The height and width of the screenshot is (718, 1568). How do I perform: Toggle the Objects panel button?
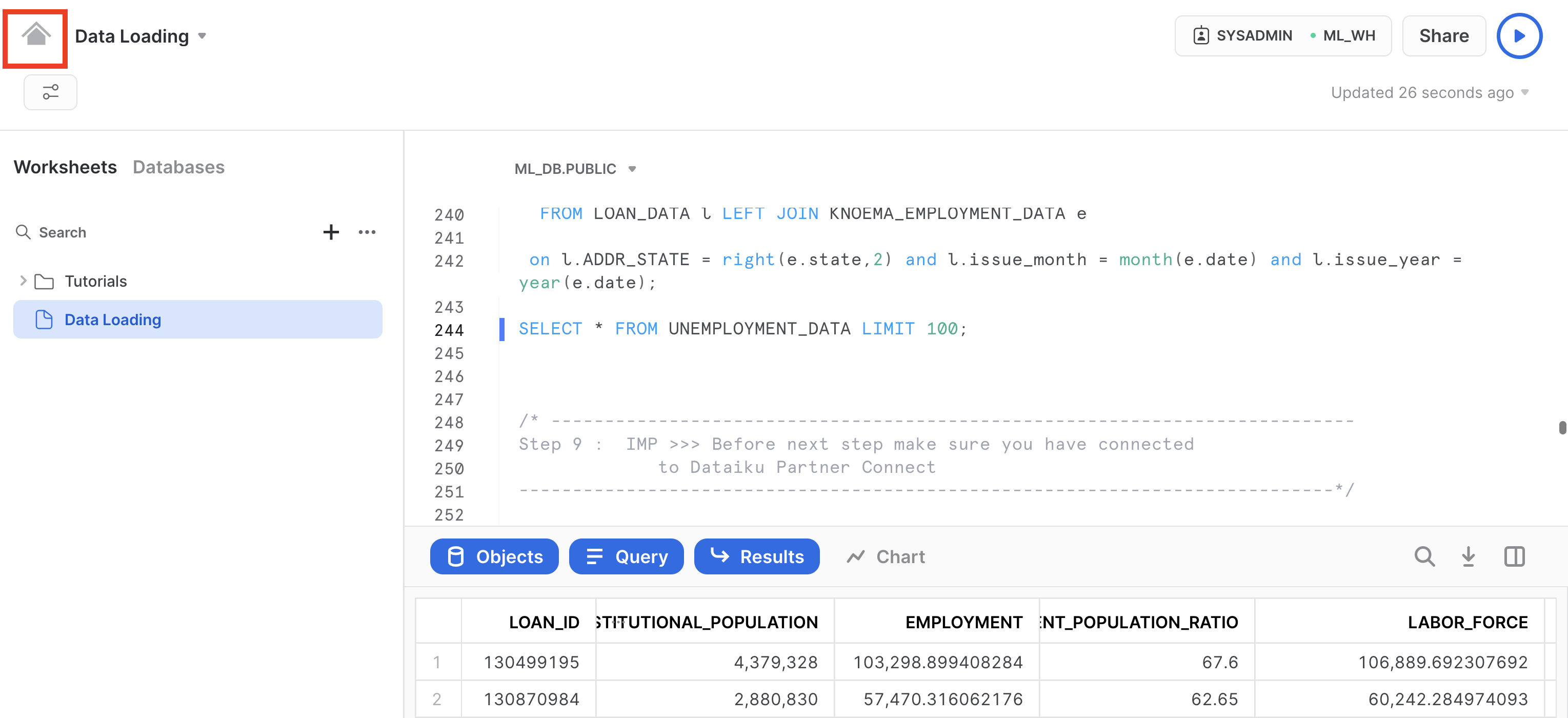coord(494,556)
